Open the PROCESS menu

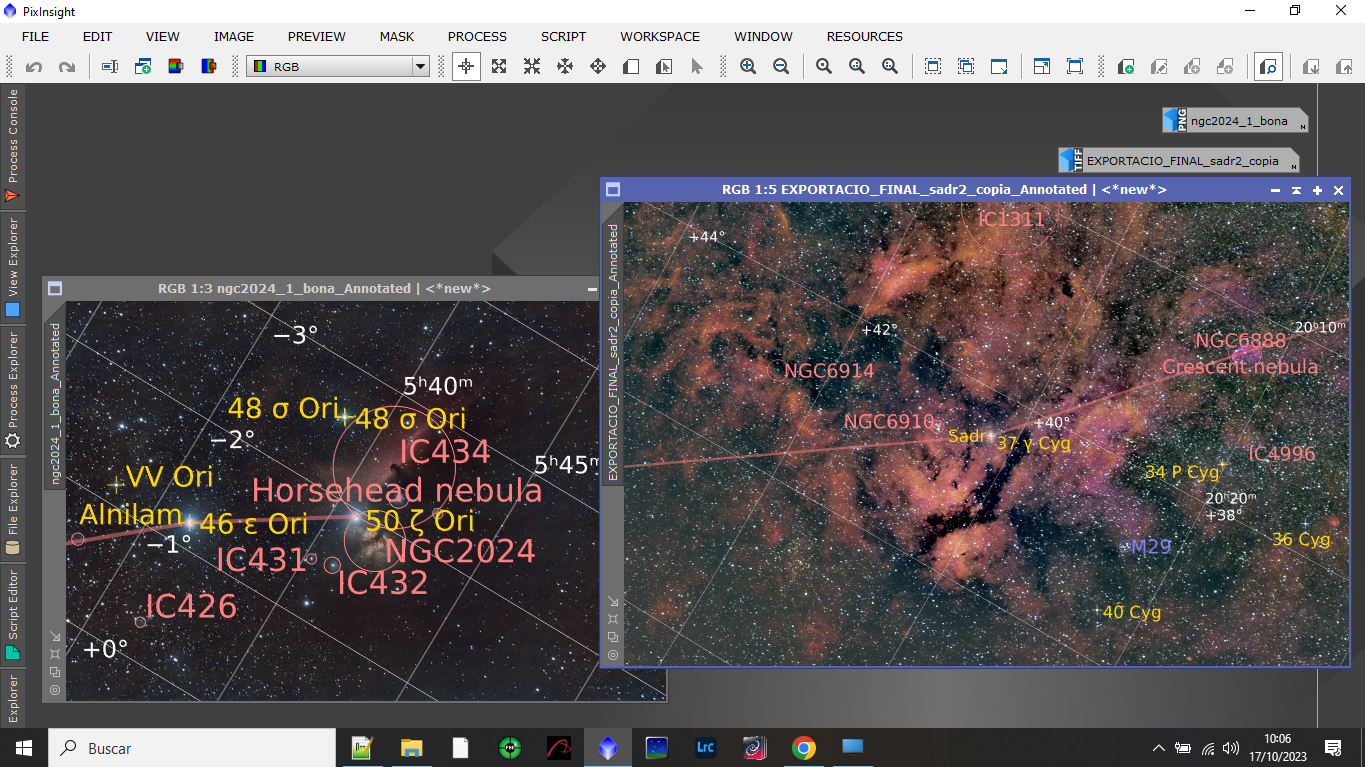(477, 36)
